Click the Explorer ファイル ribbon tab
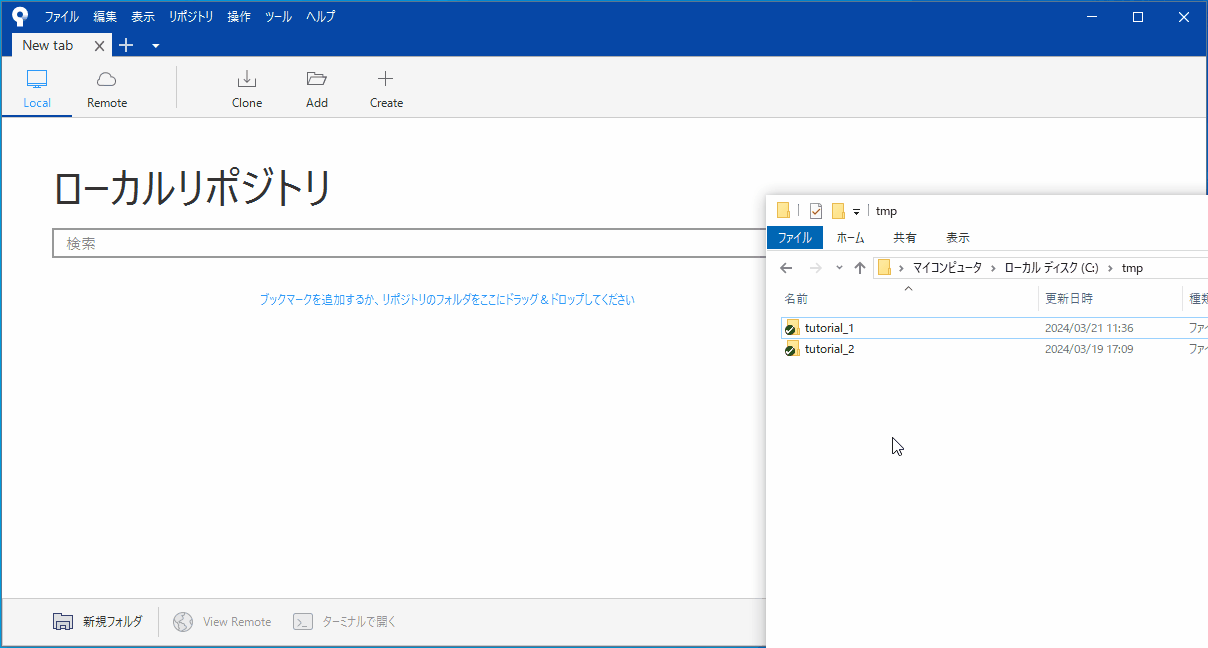Screen dimensions: 1208x648 (795, 237)
